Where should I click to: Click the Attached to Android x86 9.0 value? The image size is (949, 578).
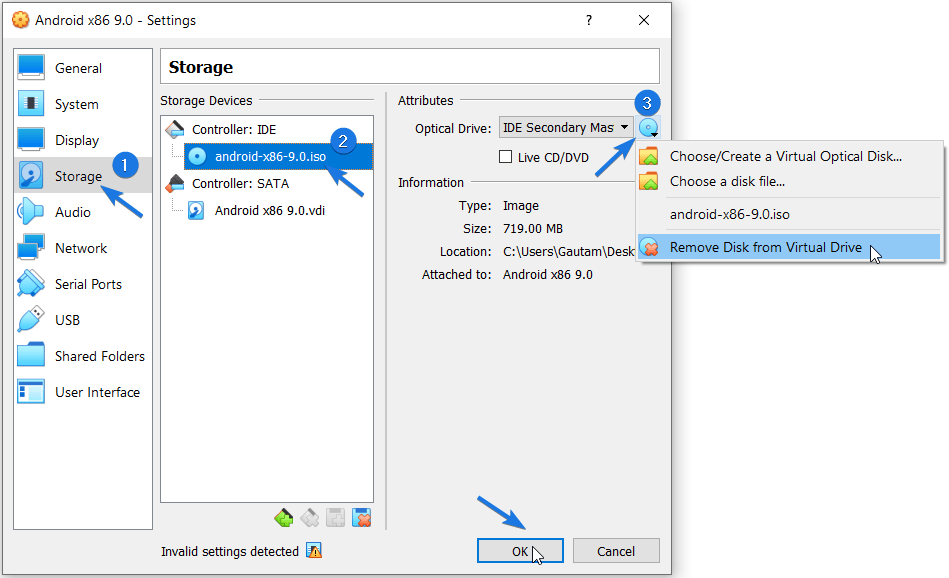[x=548, y=275]
